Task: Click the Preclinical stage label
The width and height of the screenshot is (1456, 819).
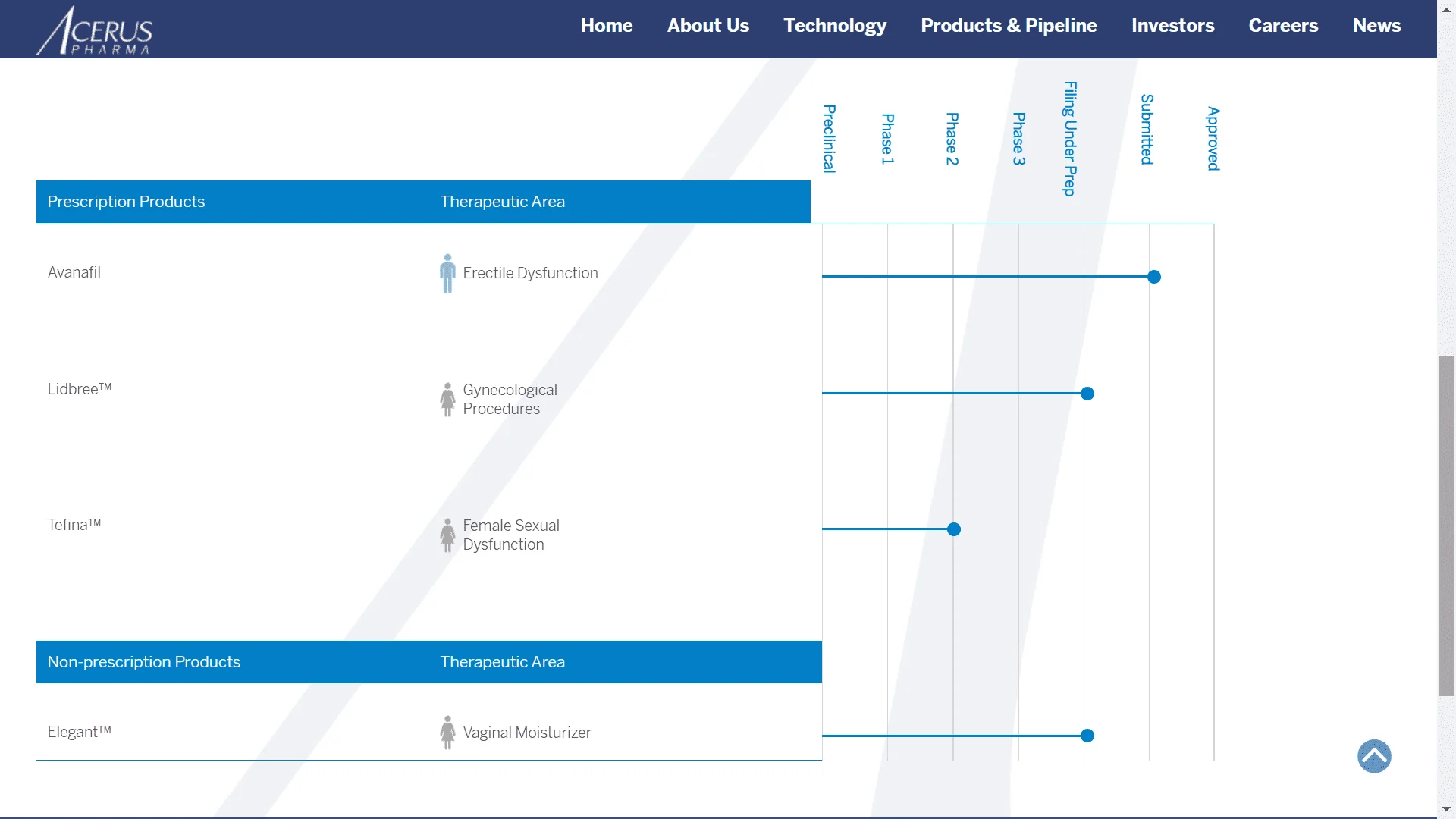Action: click(x=830, y=139)
